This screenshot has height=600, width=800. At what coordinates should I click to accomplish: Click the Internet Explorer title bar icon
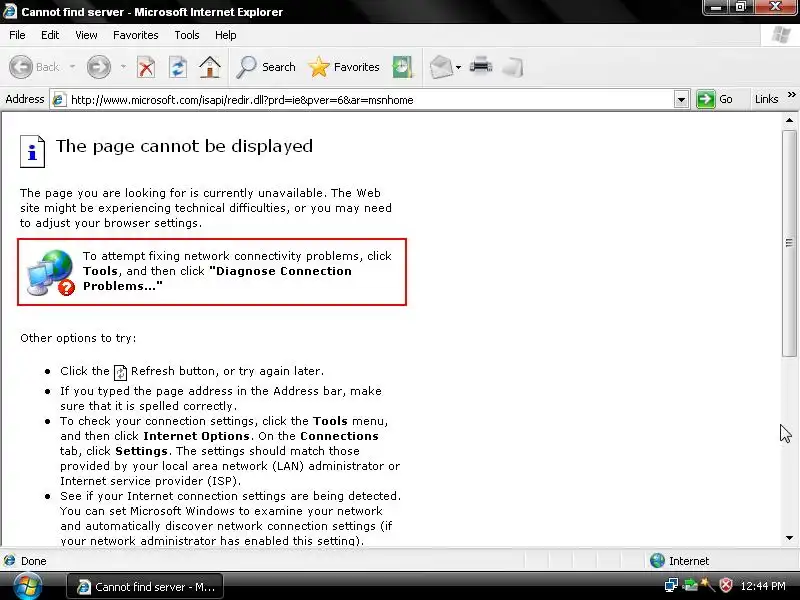(x=10, y=11)
